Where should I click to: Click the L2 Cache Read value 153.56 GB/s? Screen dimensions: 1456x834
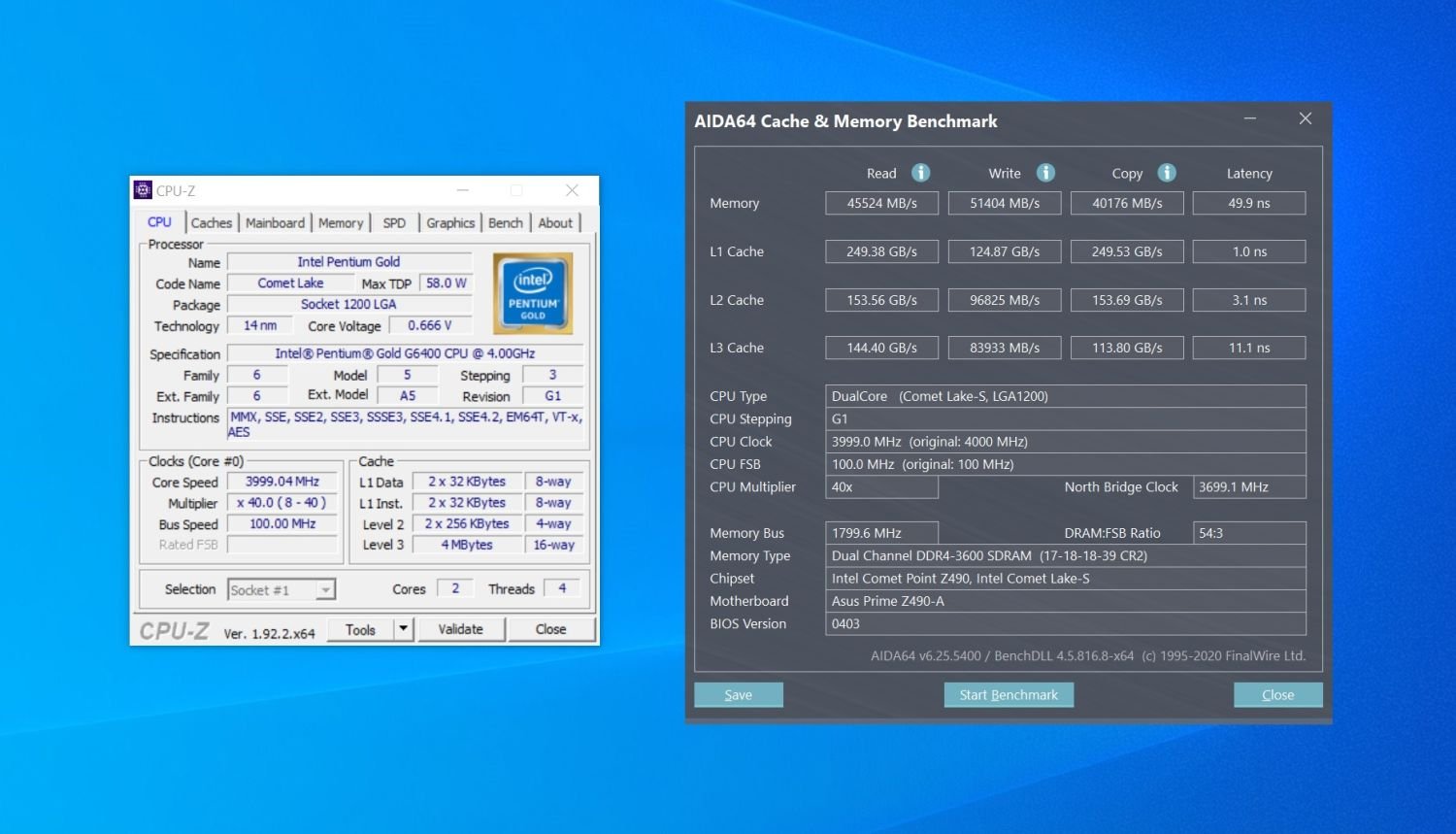pos(881,300)
